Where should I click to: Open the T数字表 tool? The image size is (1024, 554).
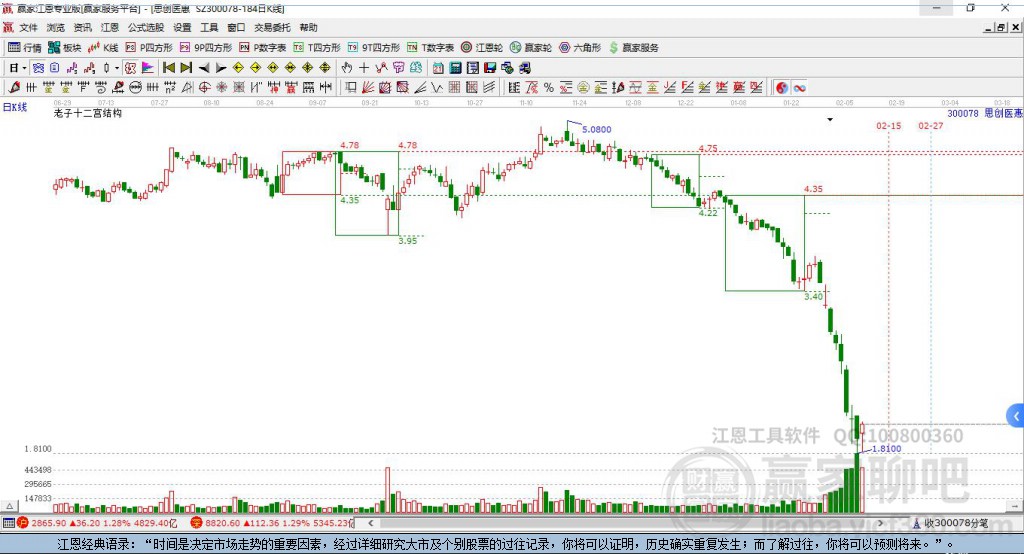coord(430,48)
